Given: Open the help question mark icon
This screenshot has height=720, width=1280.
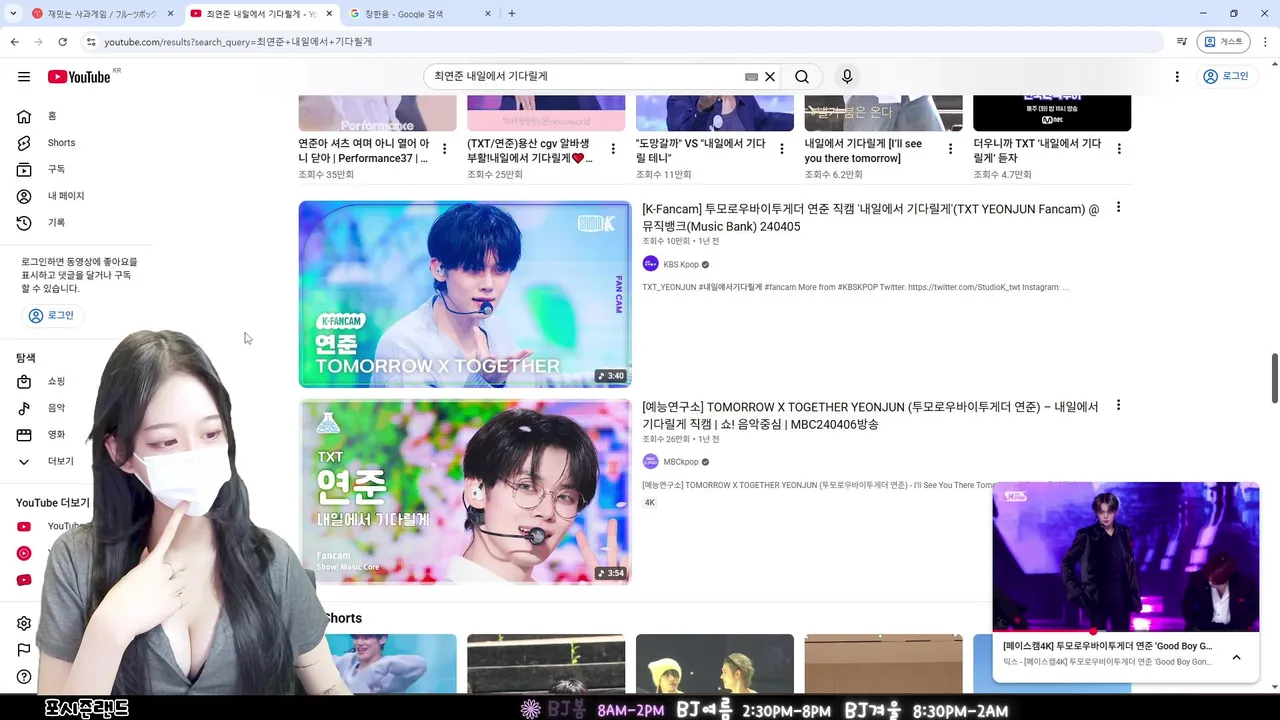Looking at the screenshot, I should 24,677.
